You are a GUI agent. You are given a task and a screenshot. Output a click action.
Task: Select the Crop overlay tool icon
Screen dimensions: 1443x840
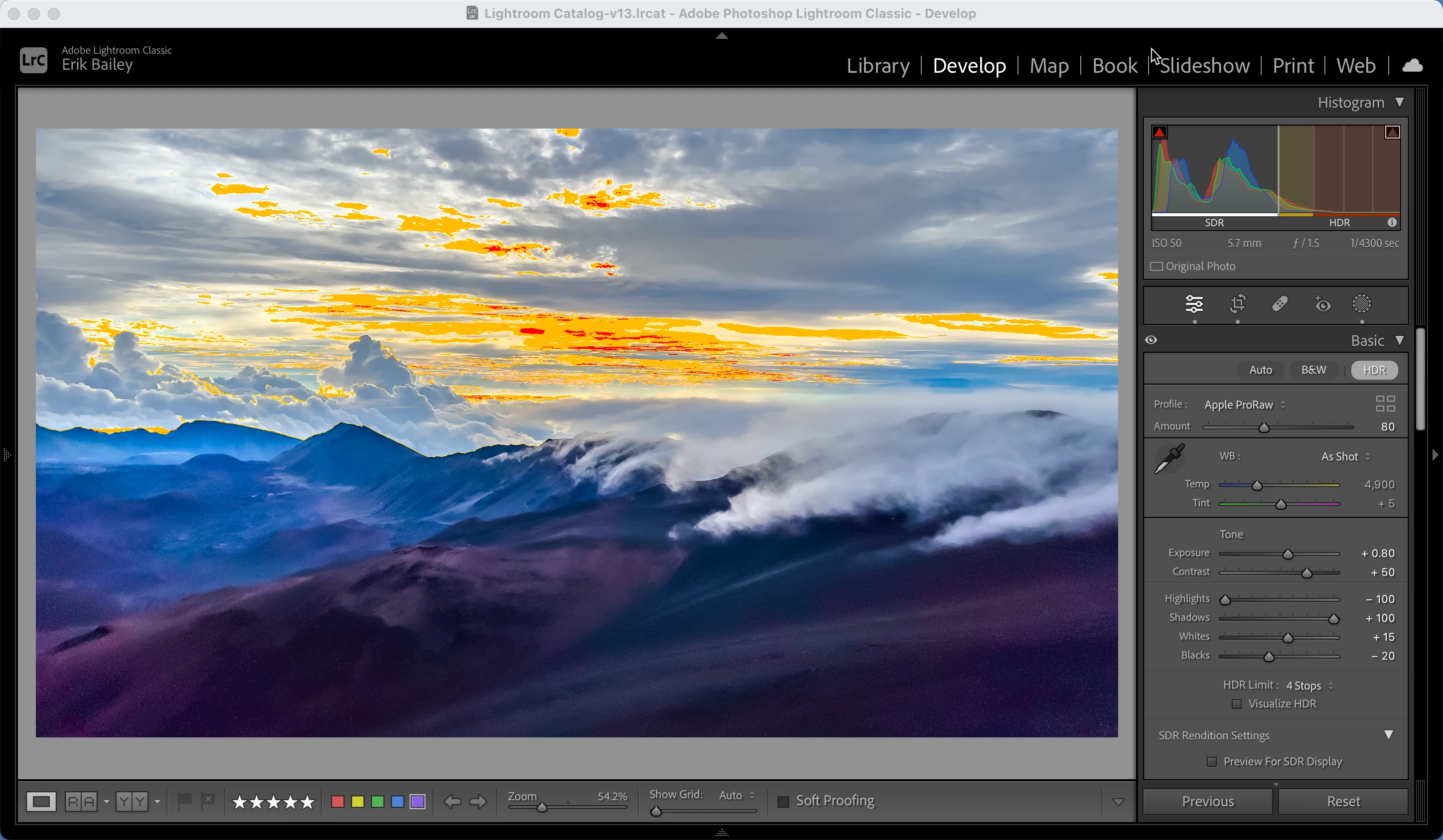[1237, 303]
